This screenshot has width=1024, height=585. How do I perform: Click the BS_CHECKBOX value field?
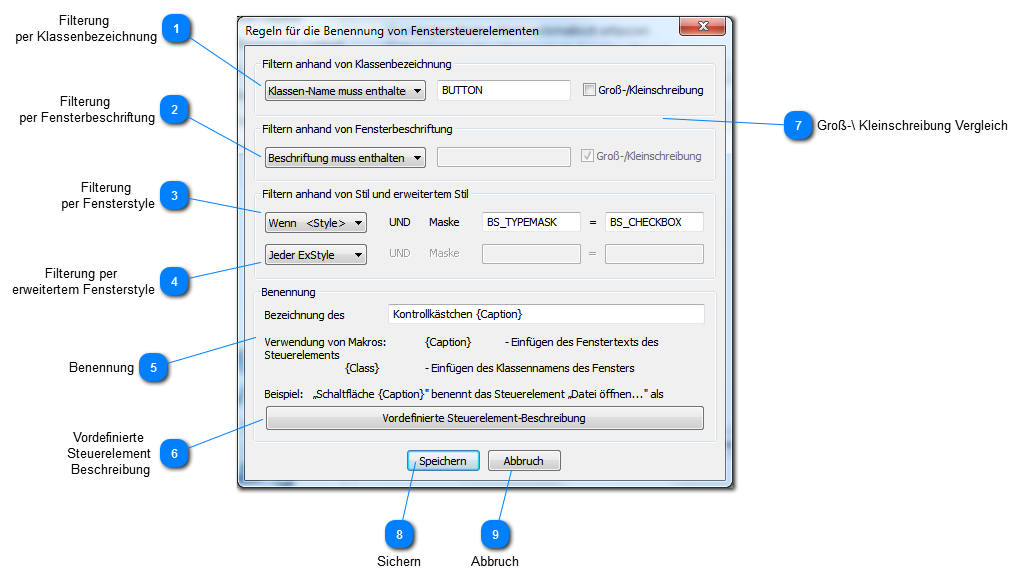[x=654, y=222]
